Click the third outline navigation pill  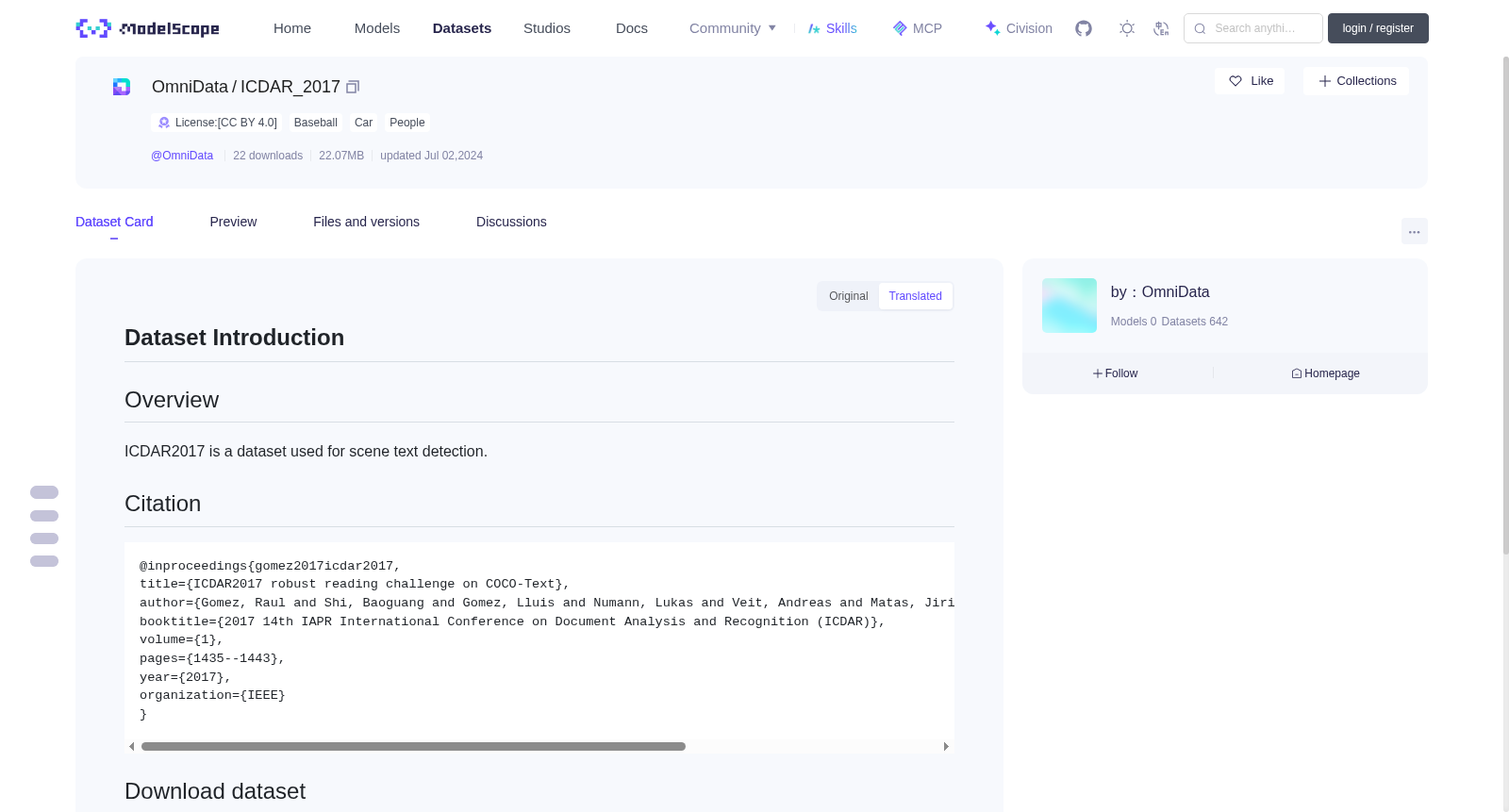44,539
